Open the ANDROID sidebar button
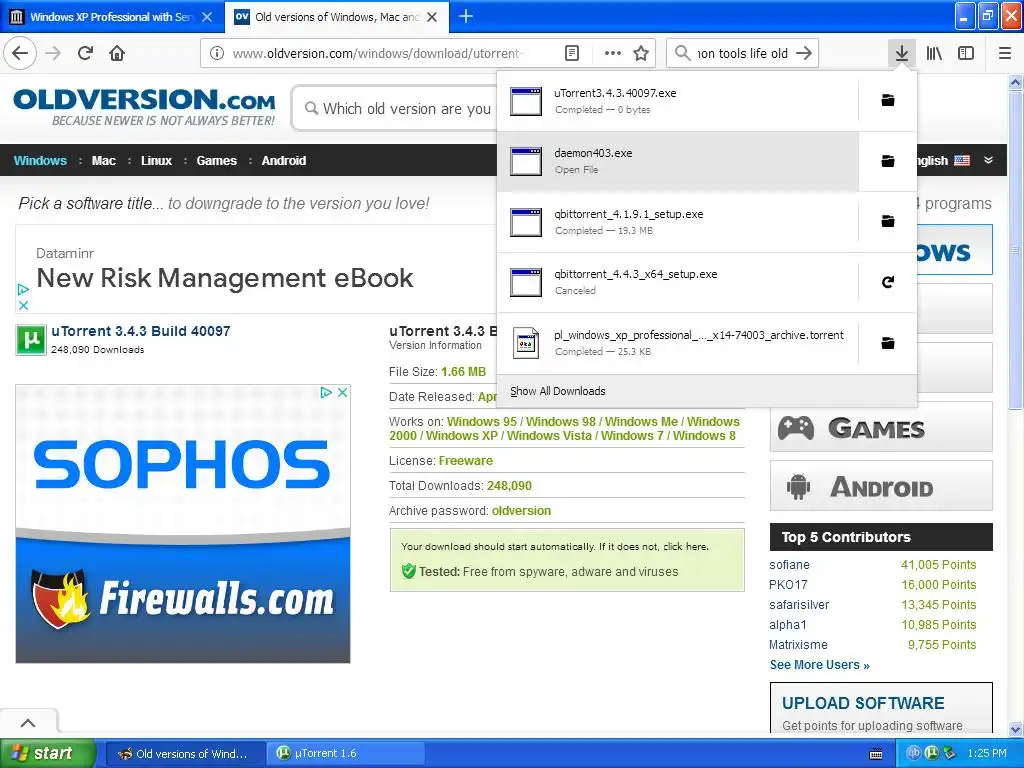This screenshot has width=1024, height=768. click(881, 486)
